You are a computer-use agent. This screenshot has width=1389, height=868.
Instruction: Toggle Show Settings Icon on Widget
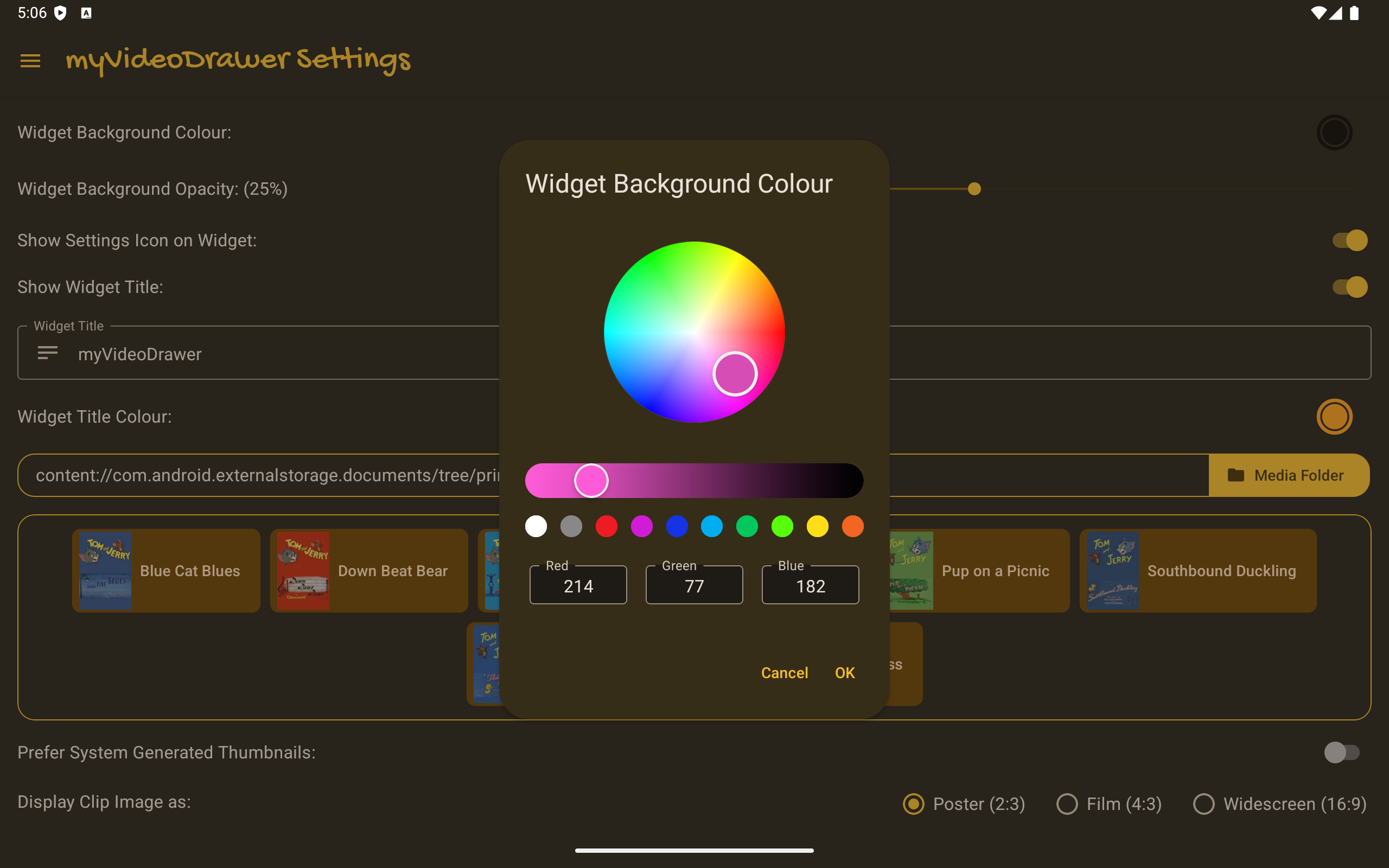click(x=1349, y=240)
